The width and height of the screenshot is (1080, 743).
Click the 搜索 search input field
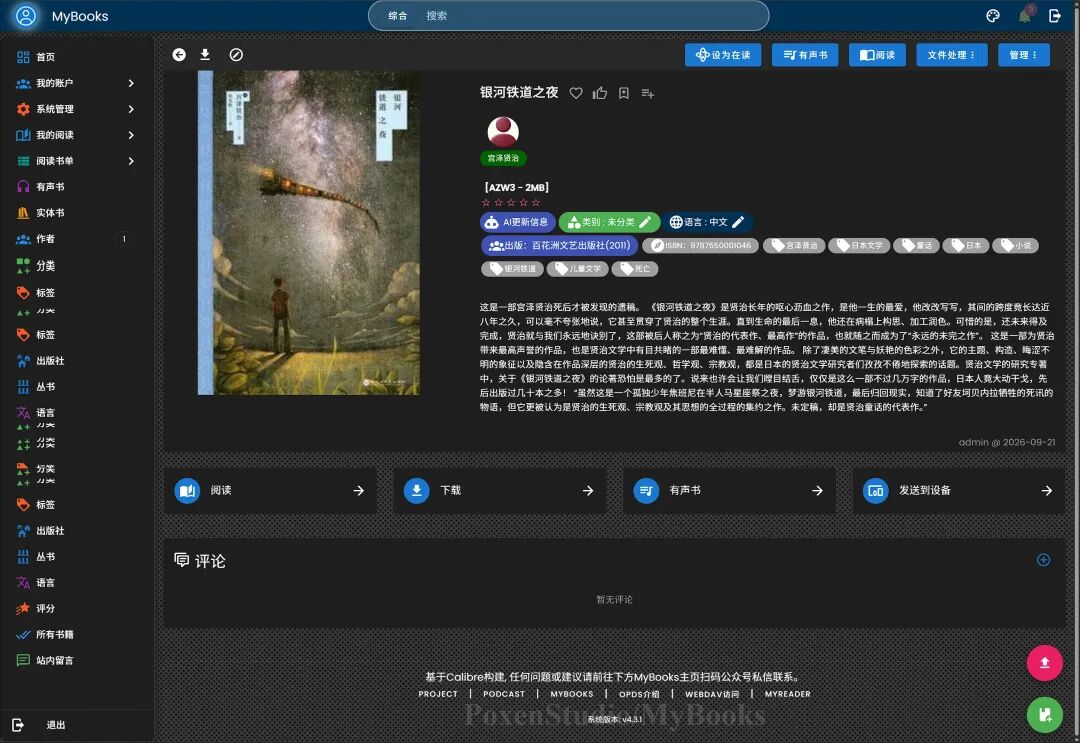click(592, 16)
